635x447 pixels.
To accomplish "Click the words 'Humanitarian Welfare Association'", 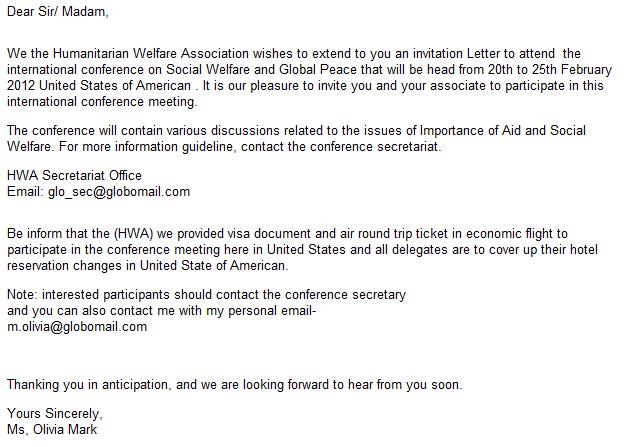I will tap(151, 53).
